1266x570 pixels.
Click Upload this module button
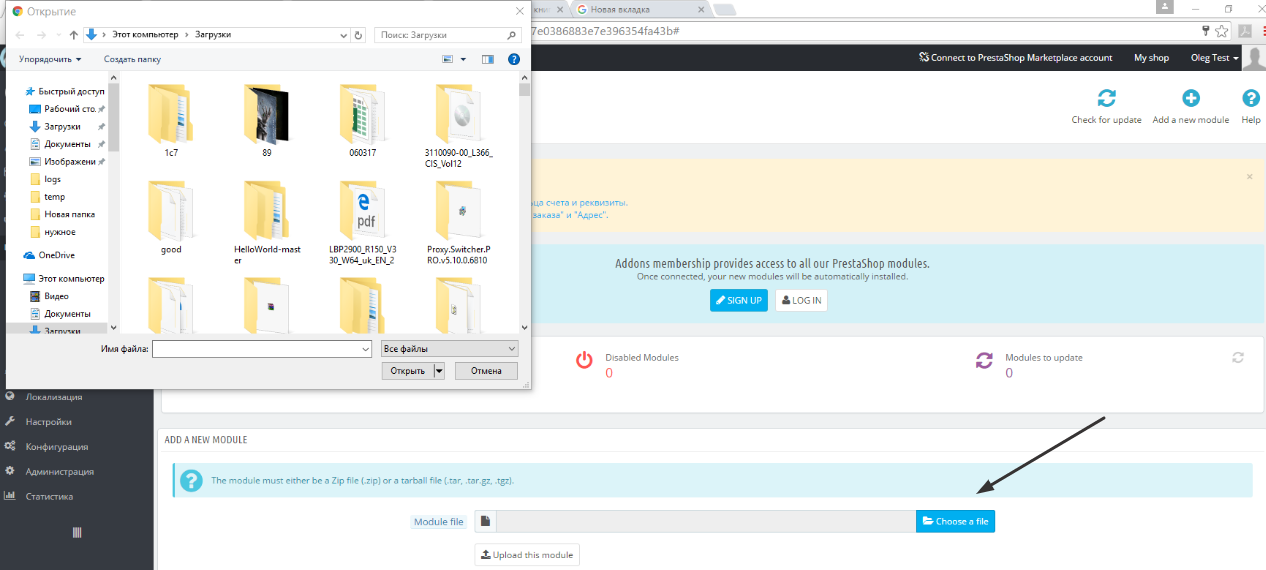(527, 555)
